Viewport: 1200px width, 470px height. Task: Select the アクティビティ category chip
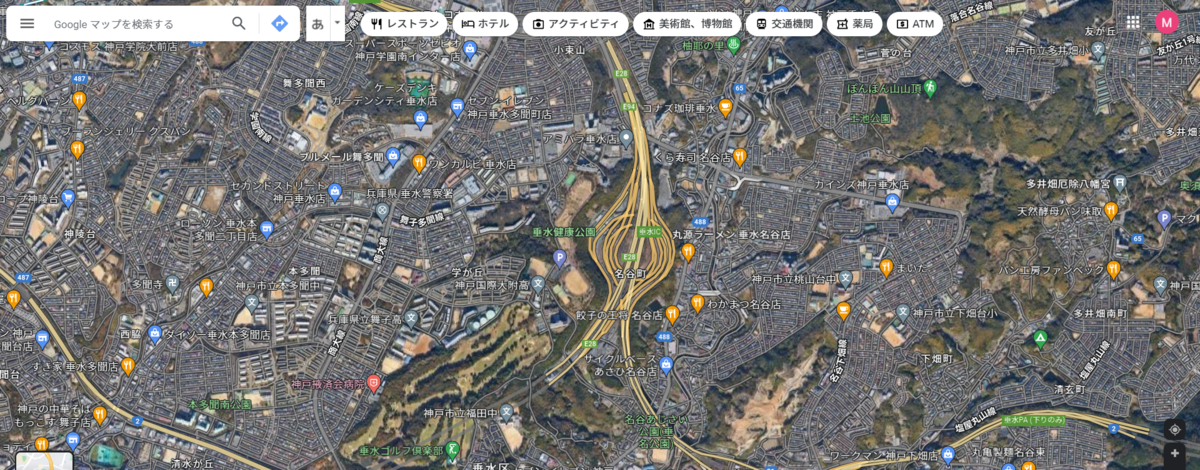click(575, 23)
